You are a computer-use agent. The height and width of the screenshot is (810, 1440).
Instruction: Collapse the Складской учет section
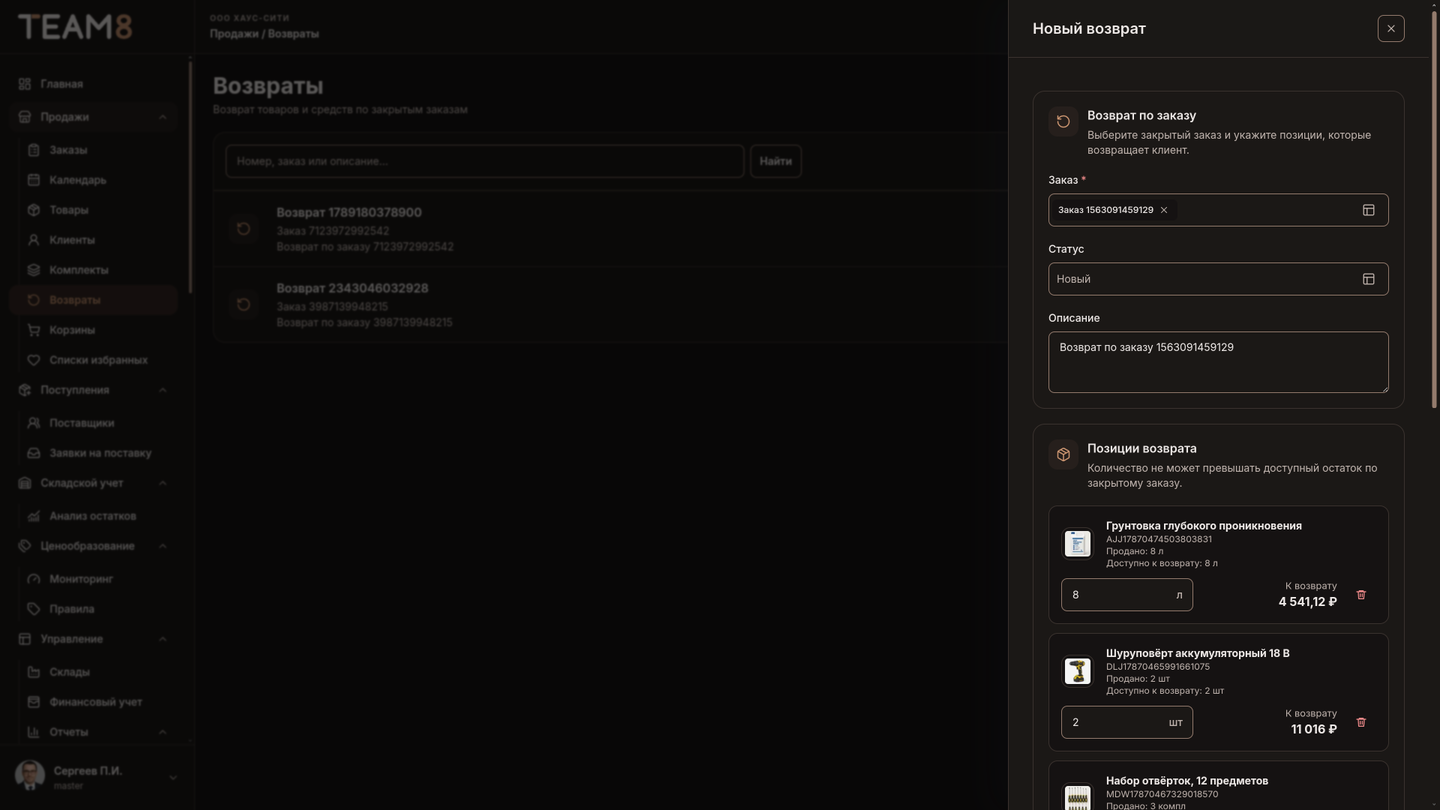pos(94,483)
